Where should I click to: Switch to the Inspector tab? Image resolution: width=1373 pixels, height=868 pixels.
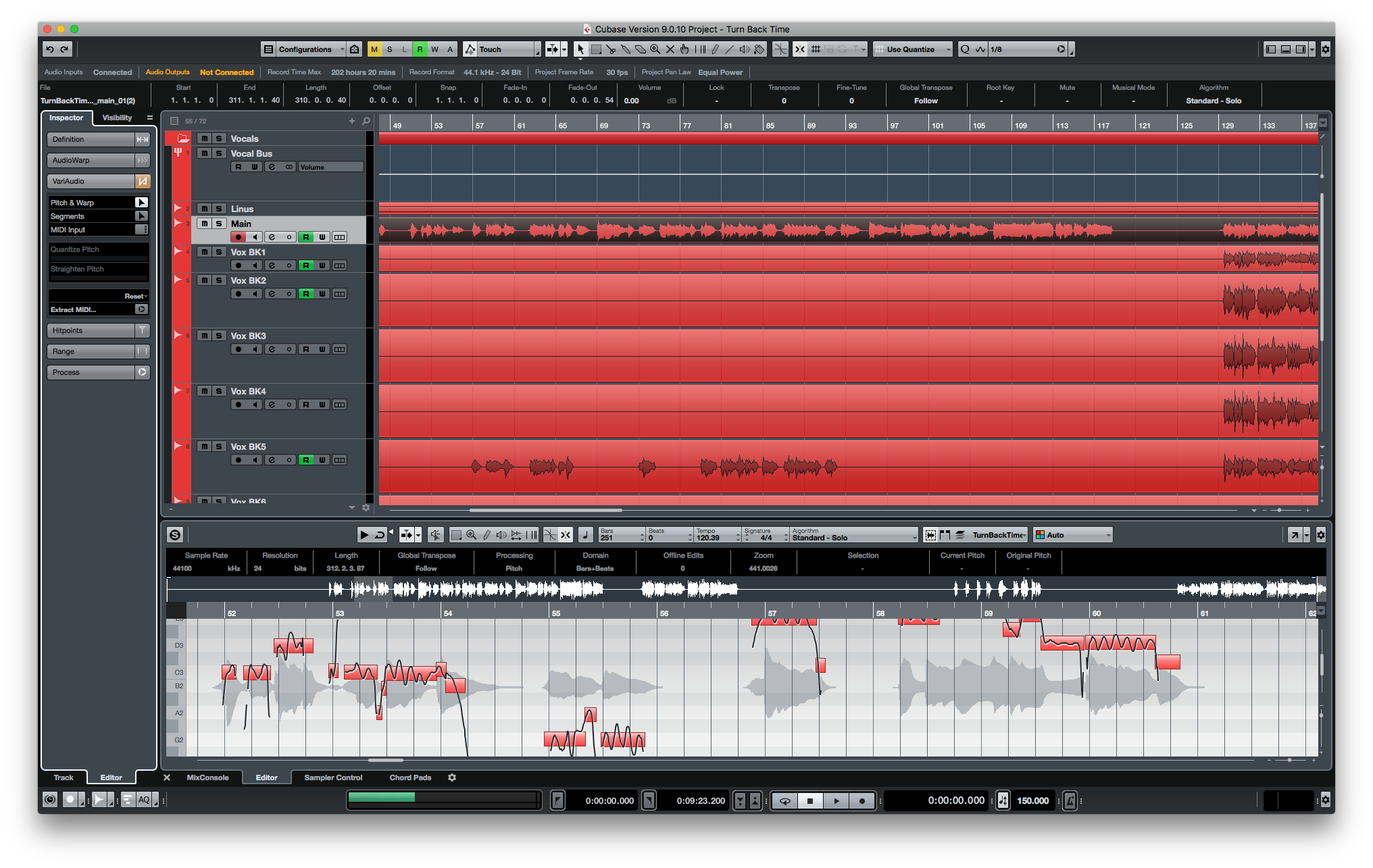66,118
